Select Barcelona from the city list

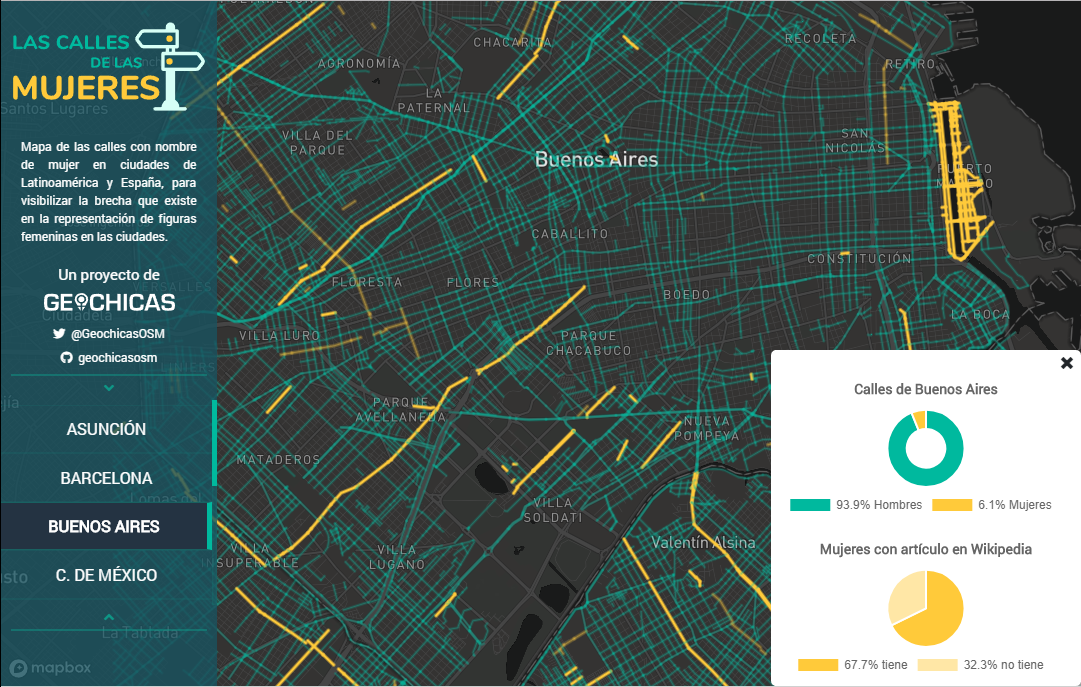click(106, 478)
